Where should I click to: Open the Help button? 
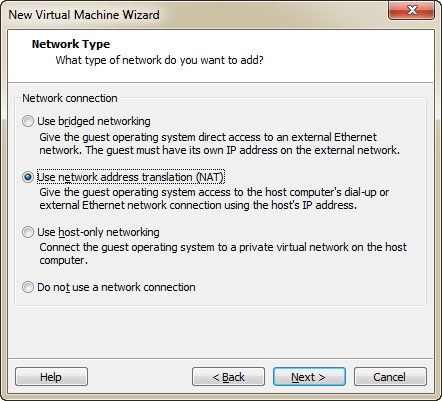click(51, 377)
